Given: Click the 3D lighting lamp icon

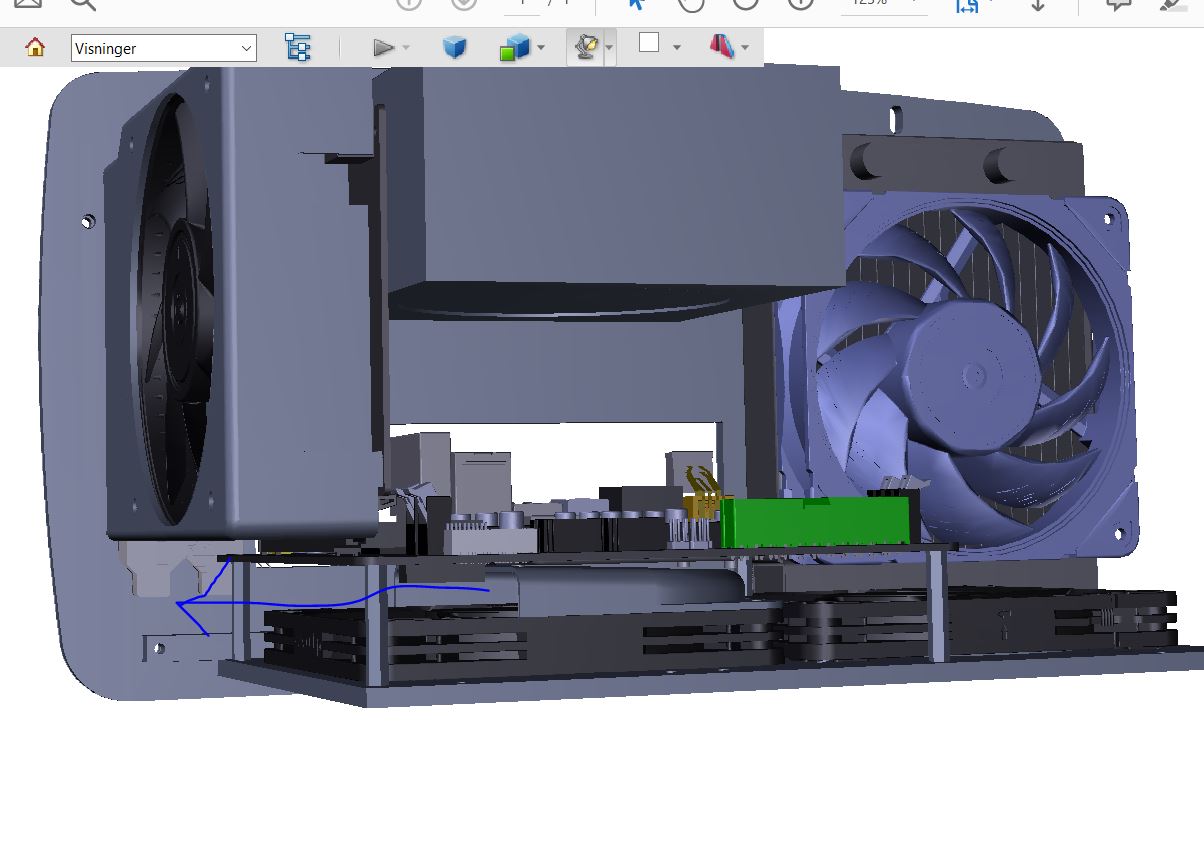Looking at the screenshot, I should pyautogui.click(x=585, y=47).
